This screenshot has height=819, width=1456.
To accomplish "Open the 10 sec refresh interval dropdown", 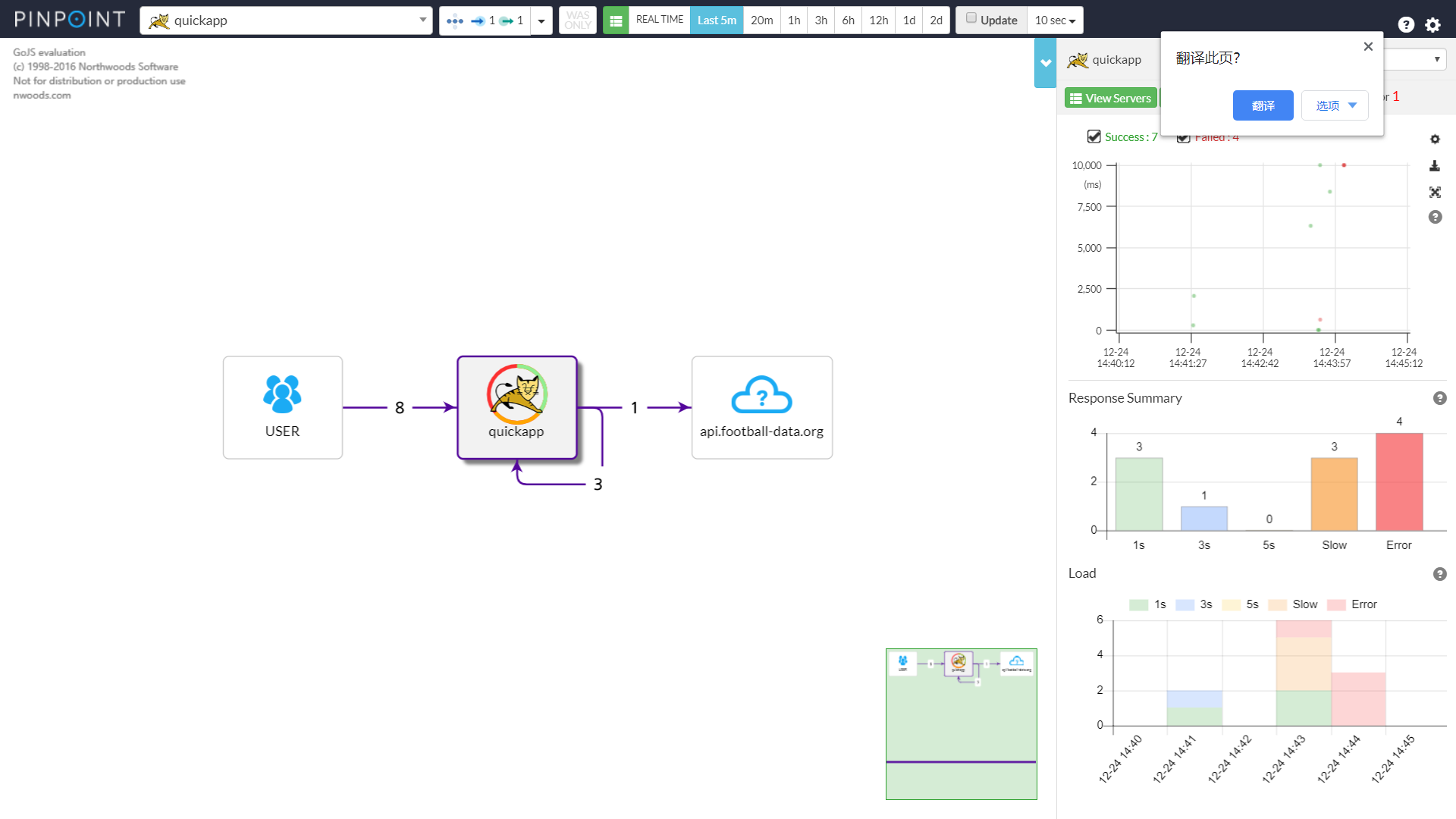I will 1055,20.
